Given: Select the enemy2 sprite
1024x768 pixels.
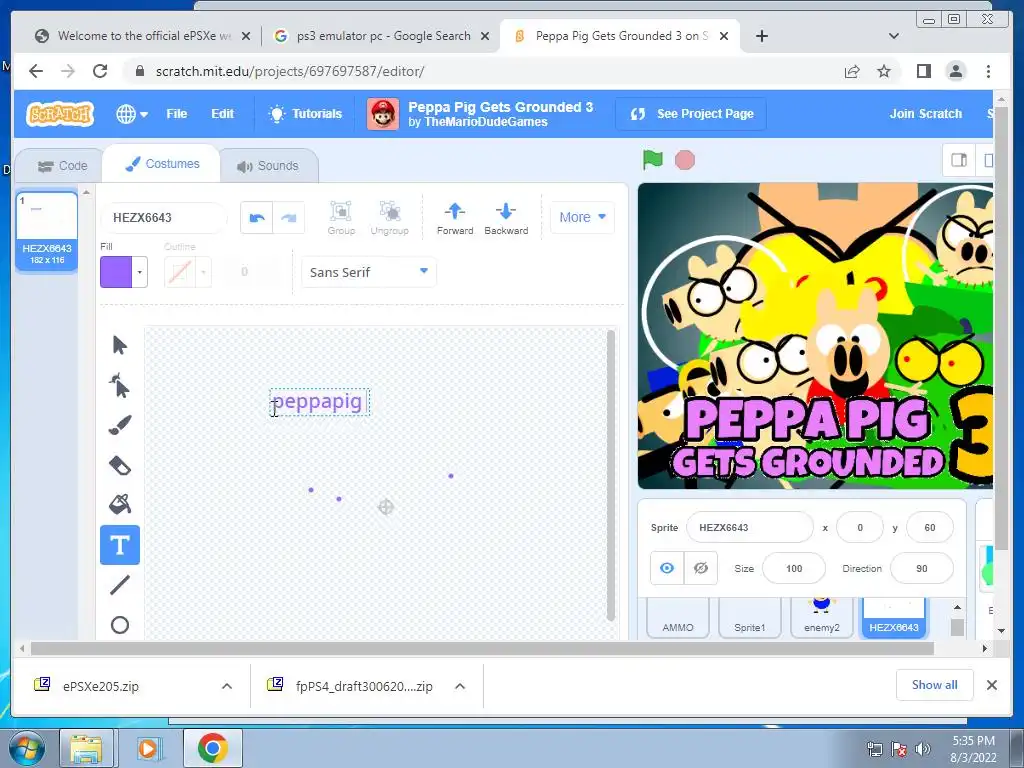Looking at the screenshot, I should tap(822, 616).
